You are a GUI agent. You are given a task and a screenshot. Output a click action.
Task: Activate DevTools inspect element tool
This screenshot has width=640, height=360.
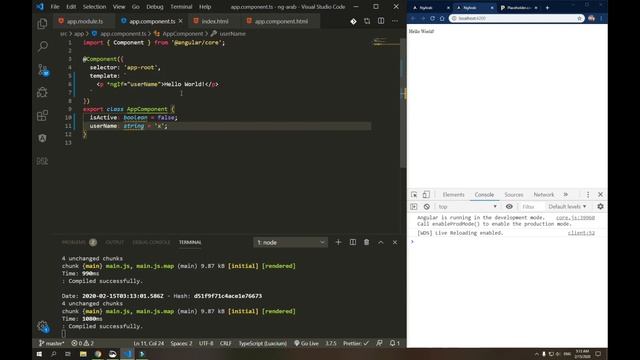(414, 195)
